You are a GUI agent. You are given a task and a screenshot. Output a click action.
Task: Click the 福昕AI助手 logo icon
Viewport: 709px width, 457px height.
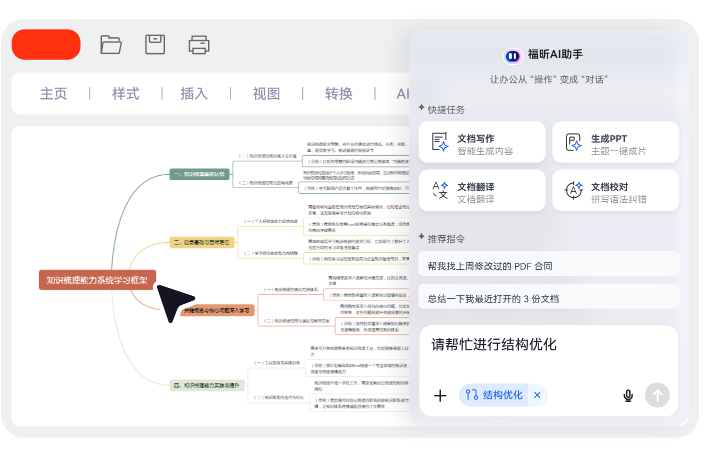tap(513, 56)
